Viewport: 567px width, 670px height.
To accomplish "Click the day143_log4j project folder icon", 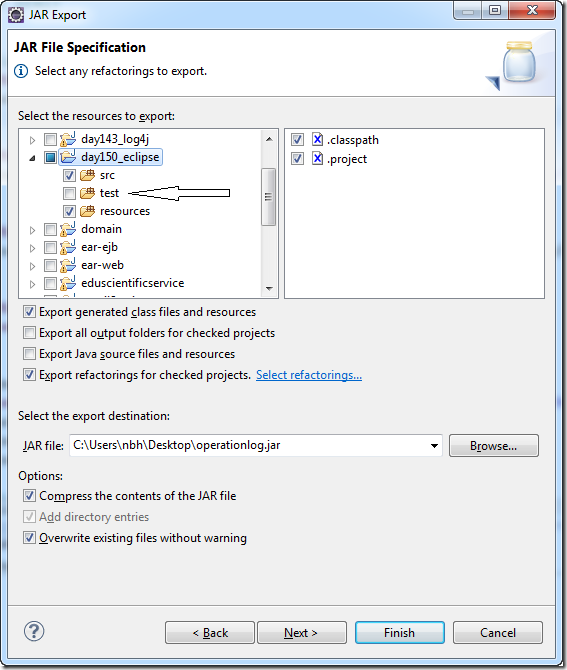I will tap(68, 139).
